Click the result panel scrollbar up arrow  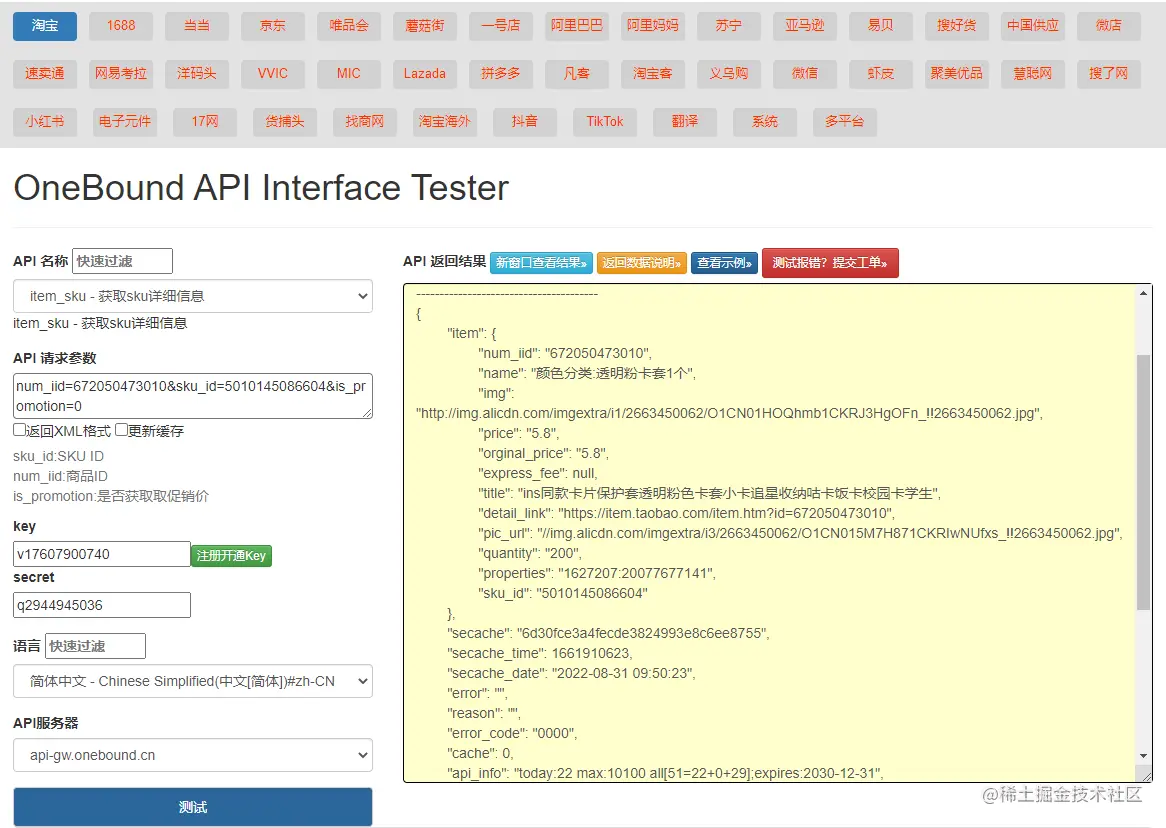(x=1144, y=293)
